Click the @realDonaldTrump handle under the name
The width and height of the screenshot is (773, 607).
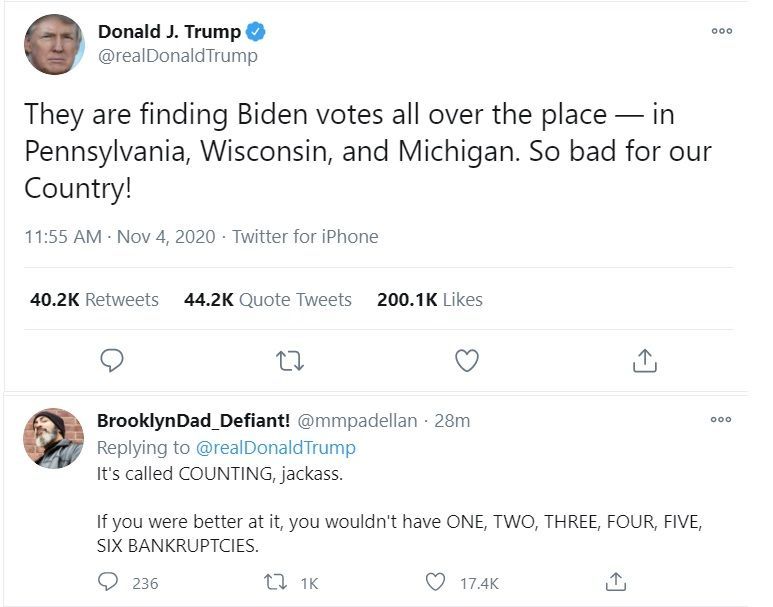pos(177,56)
